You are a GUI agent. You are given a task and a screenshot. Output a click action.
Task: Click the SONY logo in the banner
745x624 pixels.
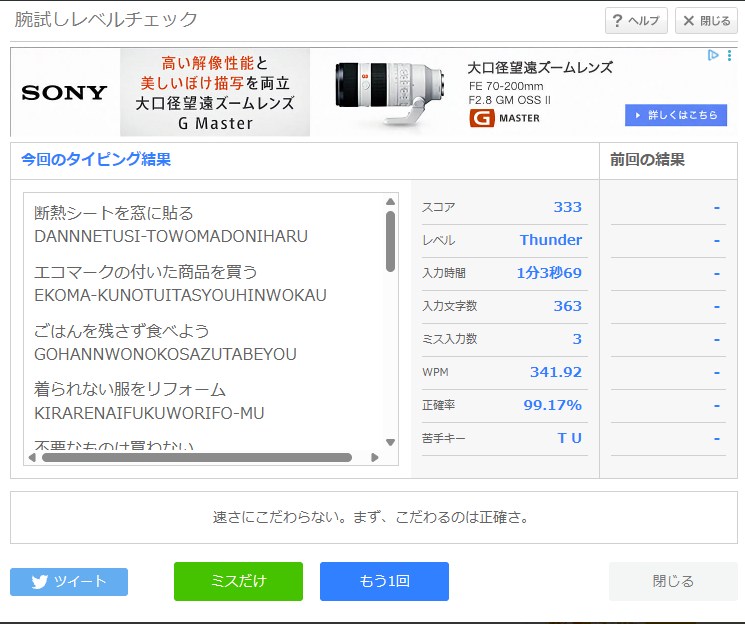point(64,93)
